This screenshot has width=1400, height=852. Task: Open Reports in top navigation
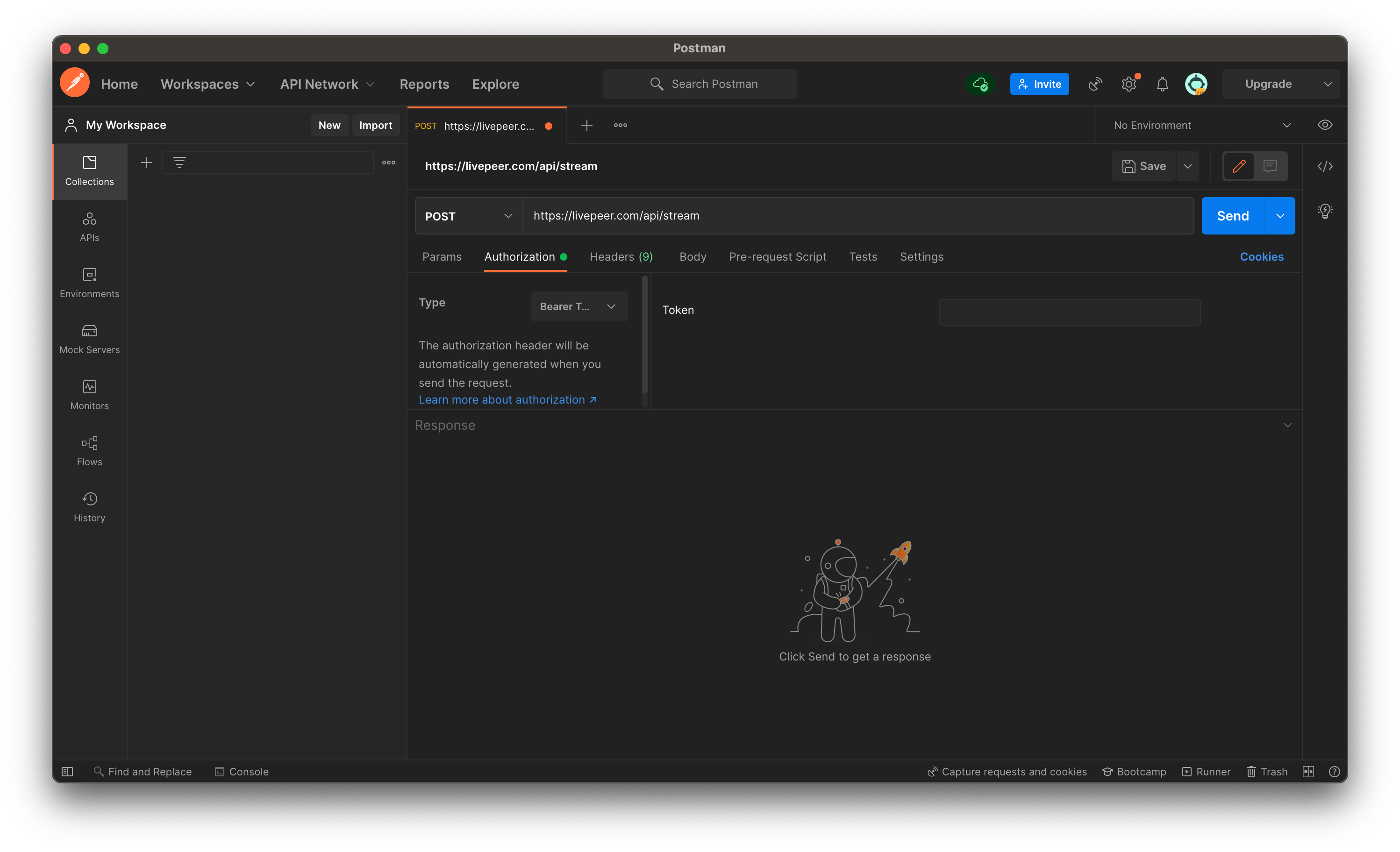pos(424,84)
